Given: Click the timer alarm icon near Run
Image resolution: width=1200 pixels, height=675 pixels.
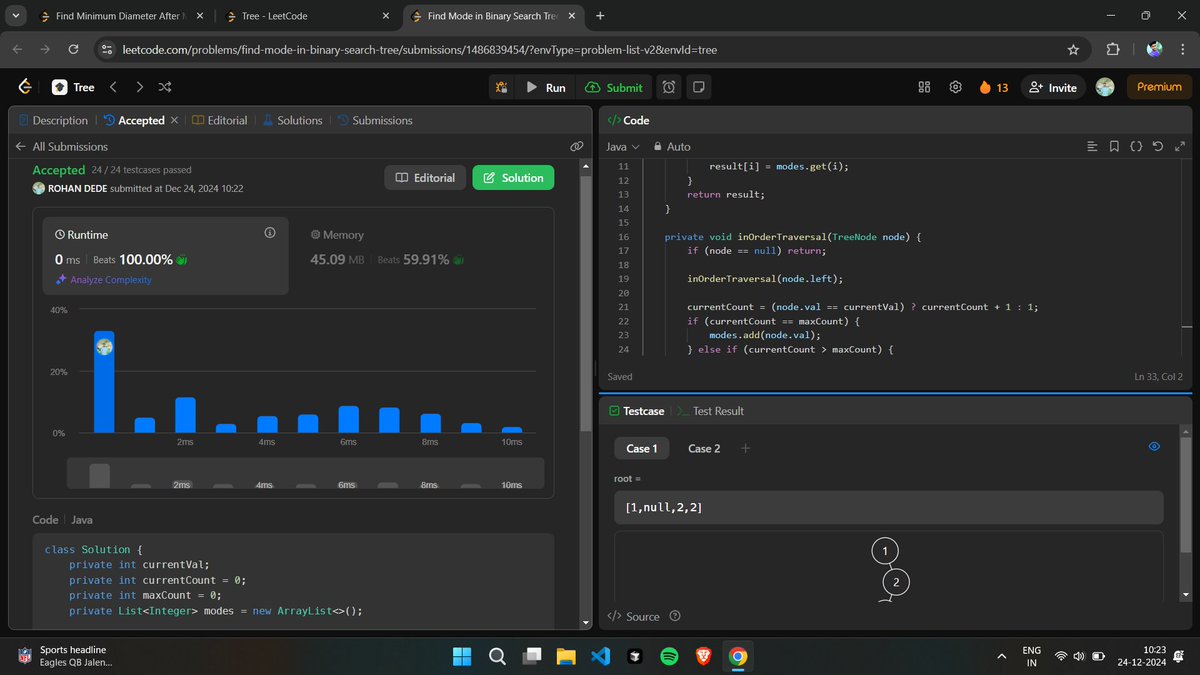Looking at the screenshot, I should click(668, 87).
